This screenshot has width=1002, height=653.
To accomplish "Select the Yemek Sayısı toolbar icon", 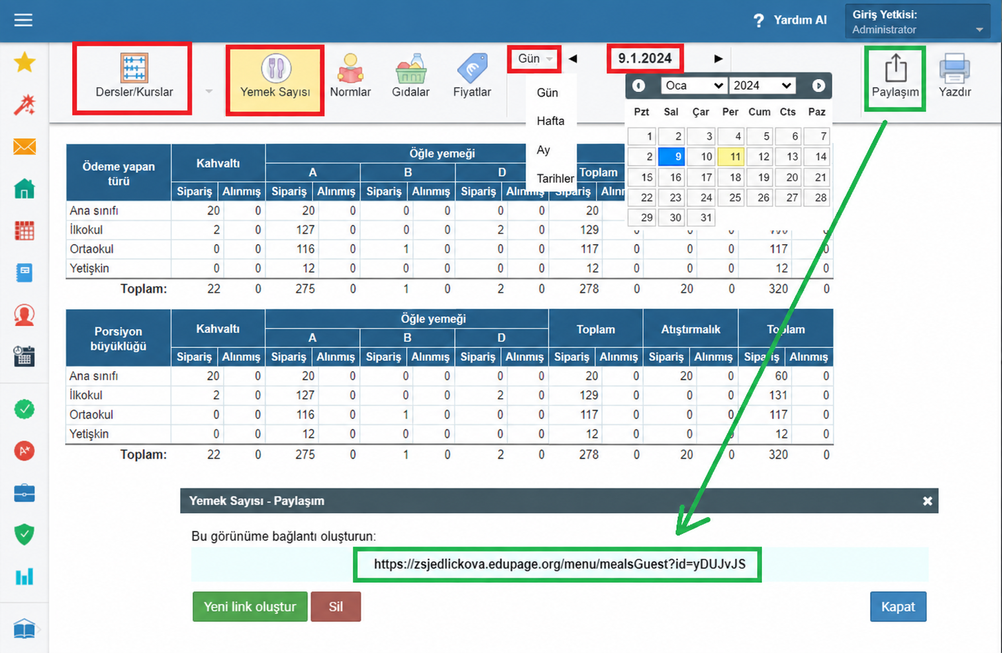I will [x=275, y=68].
